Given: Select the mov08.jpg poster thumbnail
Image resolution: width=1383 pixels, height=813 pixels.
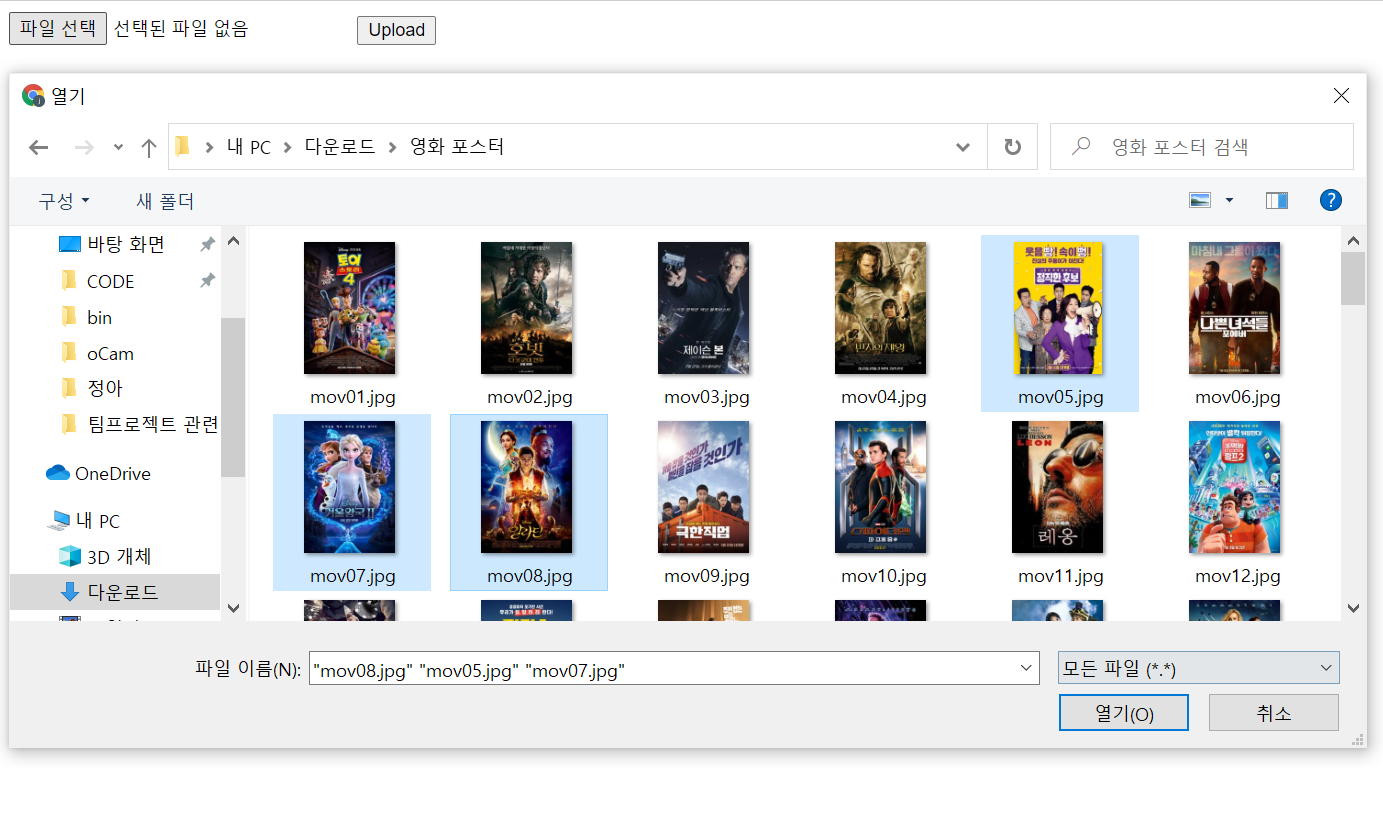Looking at the screenshot, I should [526, 487].
